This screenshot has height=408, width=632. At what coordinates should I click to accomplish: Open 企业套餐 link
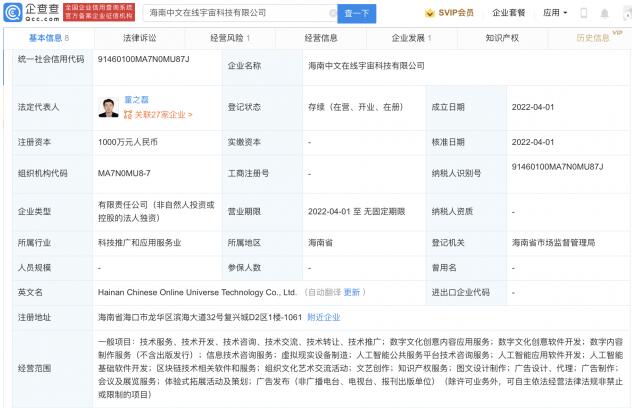pos(509,13)
